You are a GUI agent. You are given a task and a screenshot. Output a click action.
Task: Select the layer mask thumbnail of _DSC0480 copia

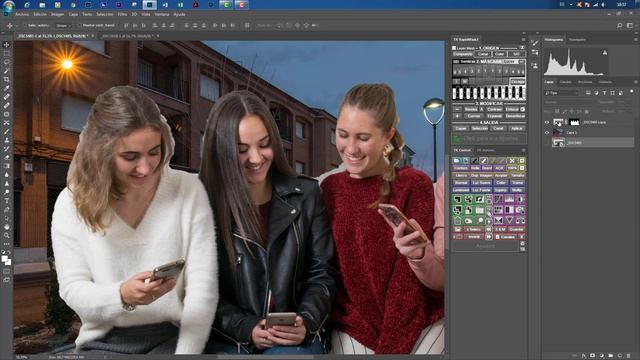pyautogui.click(x=574, y=122)
